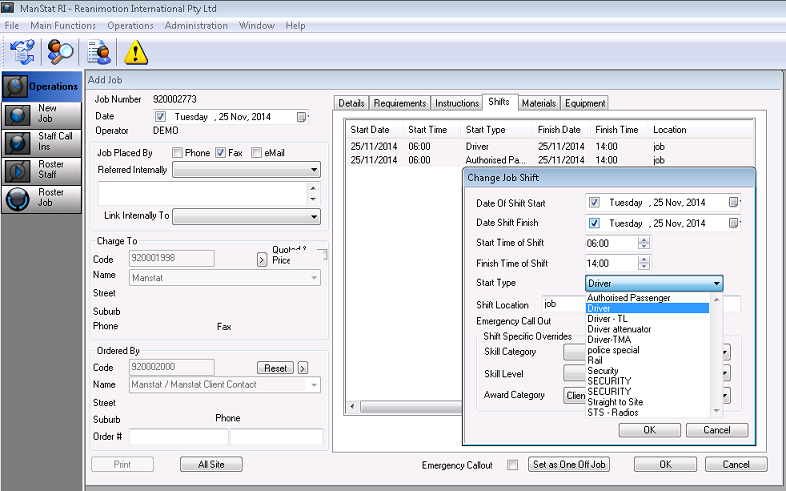Click the ManStat RI title bar app icon
Viewport: 786px width, 491px height.
click(7, 8)
